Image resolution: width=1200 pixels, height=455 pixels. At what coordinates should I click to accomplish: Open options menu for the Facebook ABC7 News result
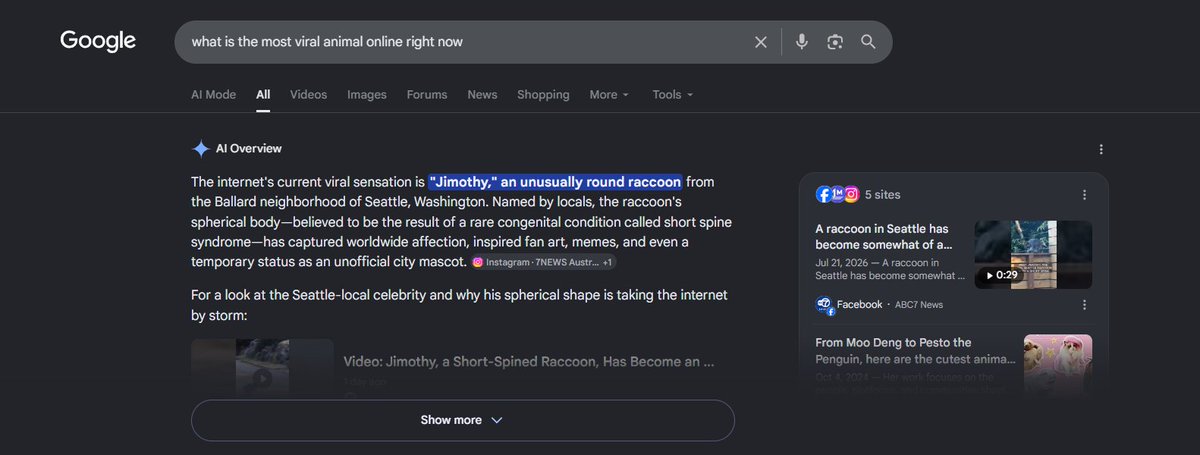pos(1084,304)
